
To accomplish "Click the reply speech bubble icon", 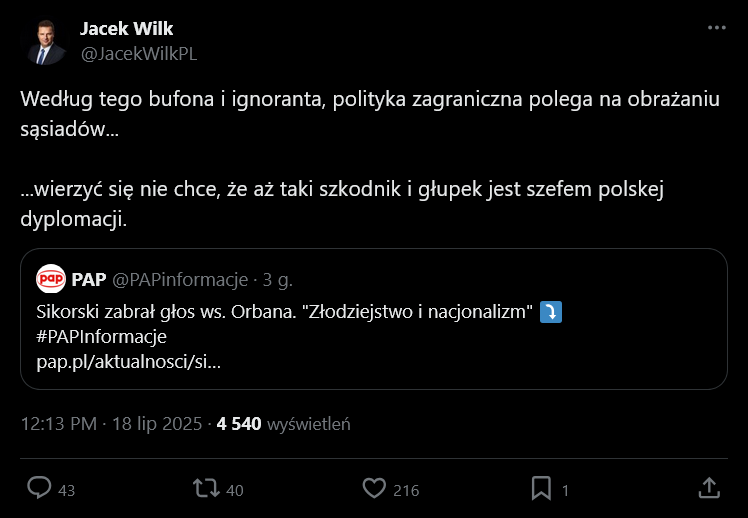I will 39,488.
